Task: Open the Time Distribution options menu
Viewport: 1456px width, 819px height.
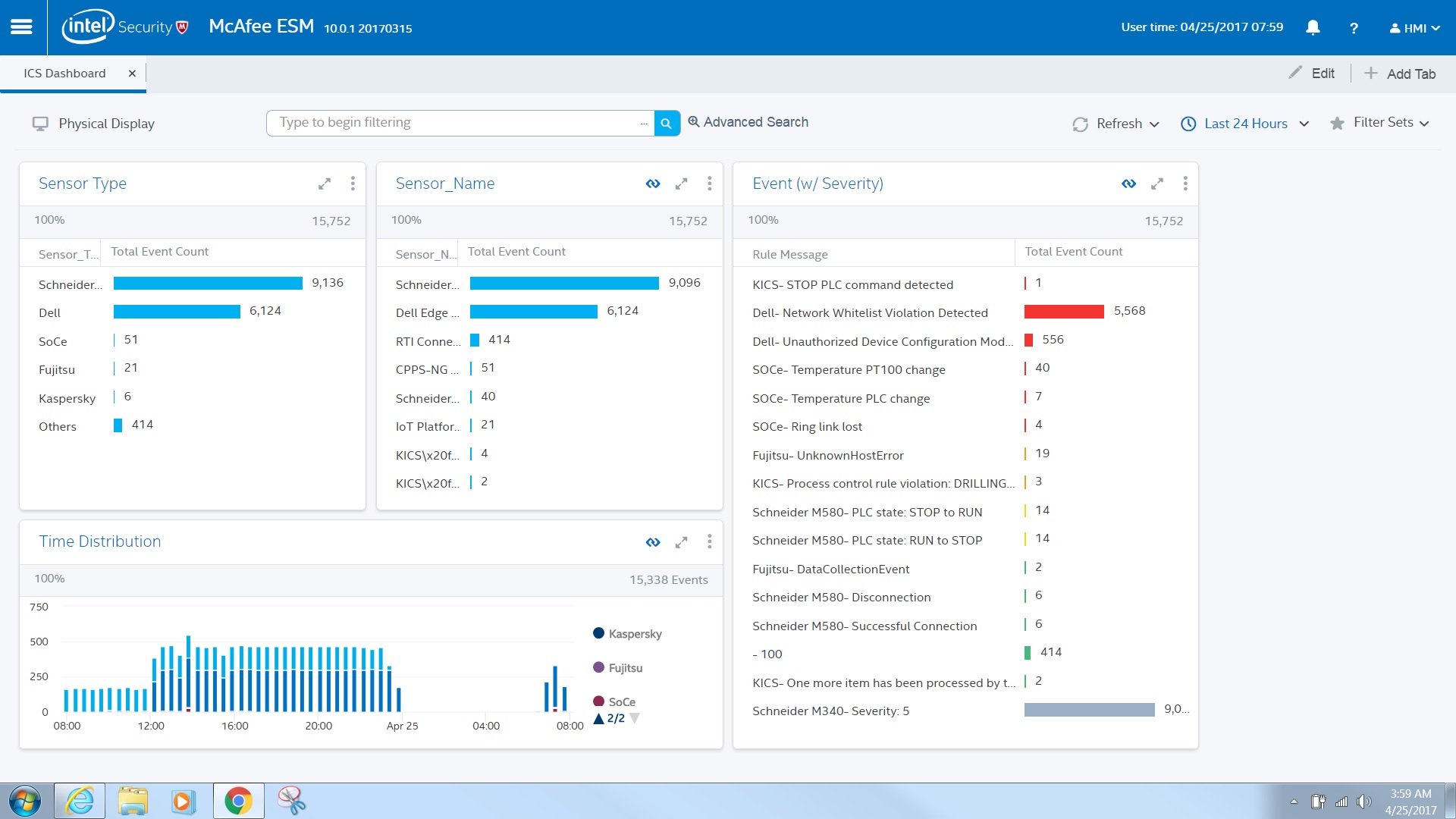Action: (x=709, y=541)
